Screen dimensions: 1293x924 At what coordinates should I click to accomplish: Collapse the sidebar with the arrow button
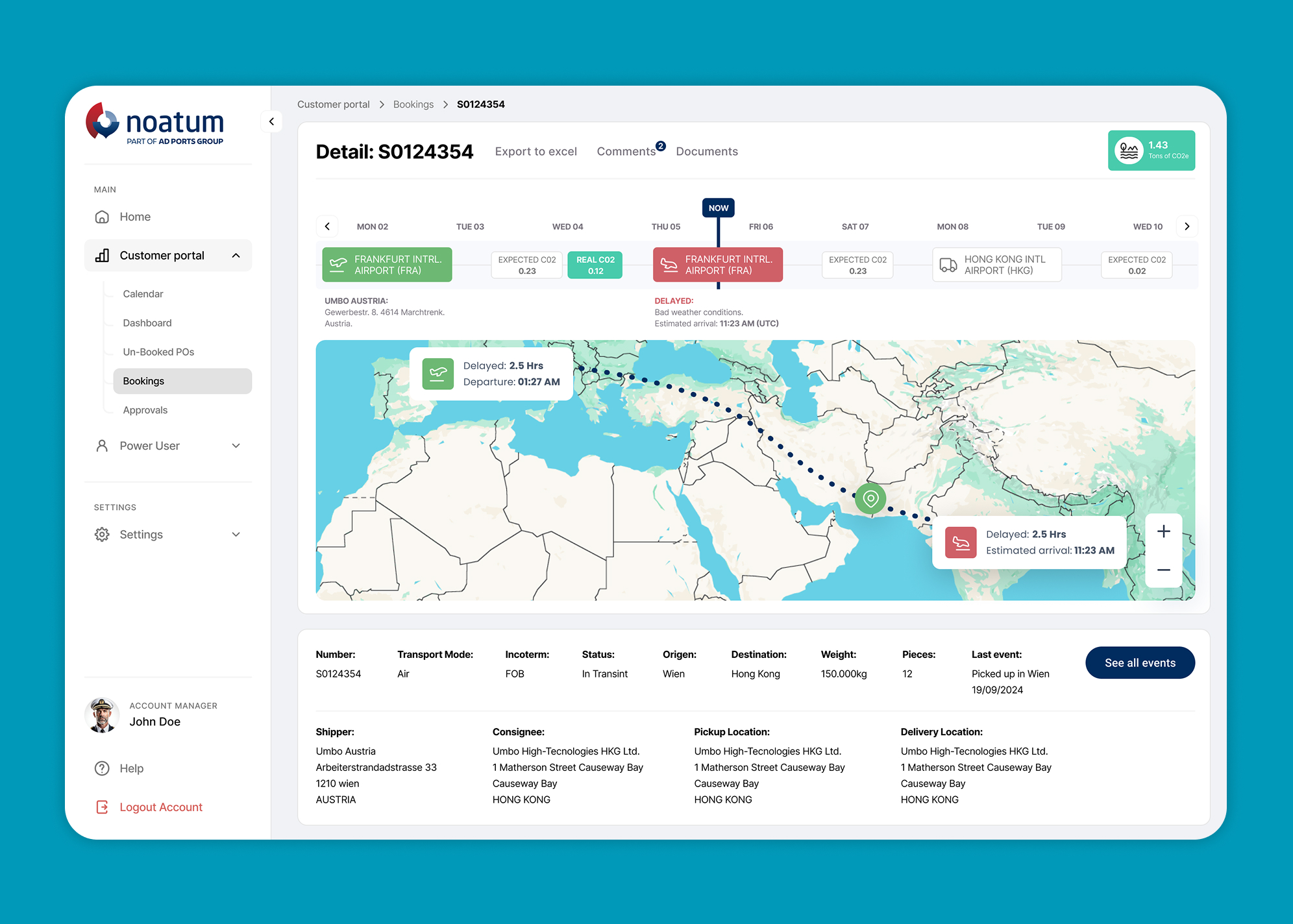pyautogui.click(x=271, y=121)
